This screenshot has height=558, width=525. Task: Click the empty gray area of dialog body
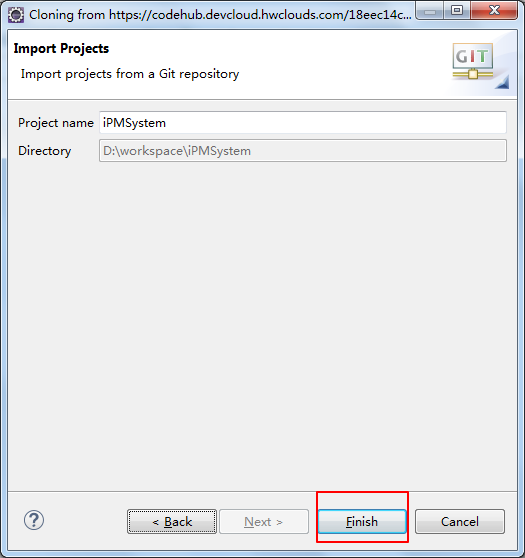pos(262,320)
